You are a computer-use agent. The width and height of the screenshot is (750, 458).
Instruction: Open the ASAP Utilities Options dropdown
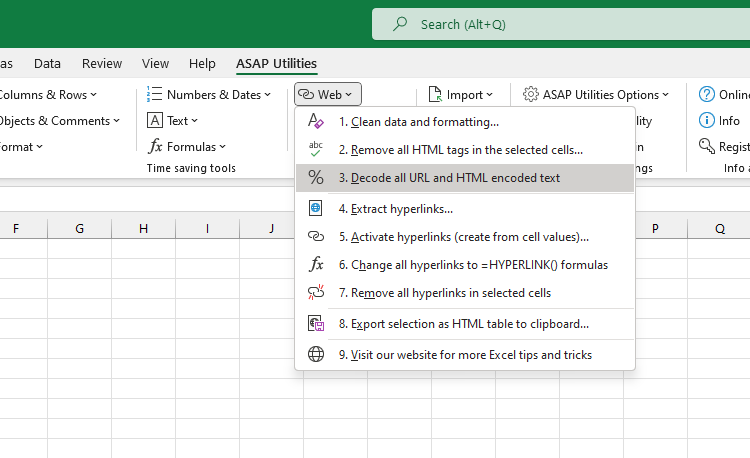[596, 94]
